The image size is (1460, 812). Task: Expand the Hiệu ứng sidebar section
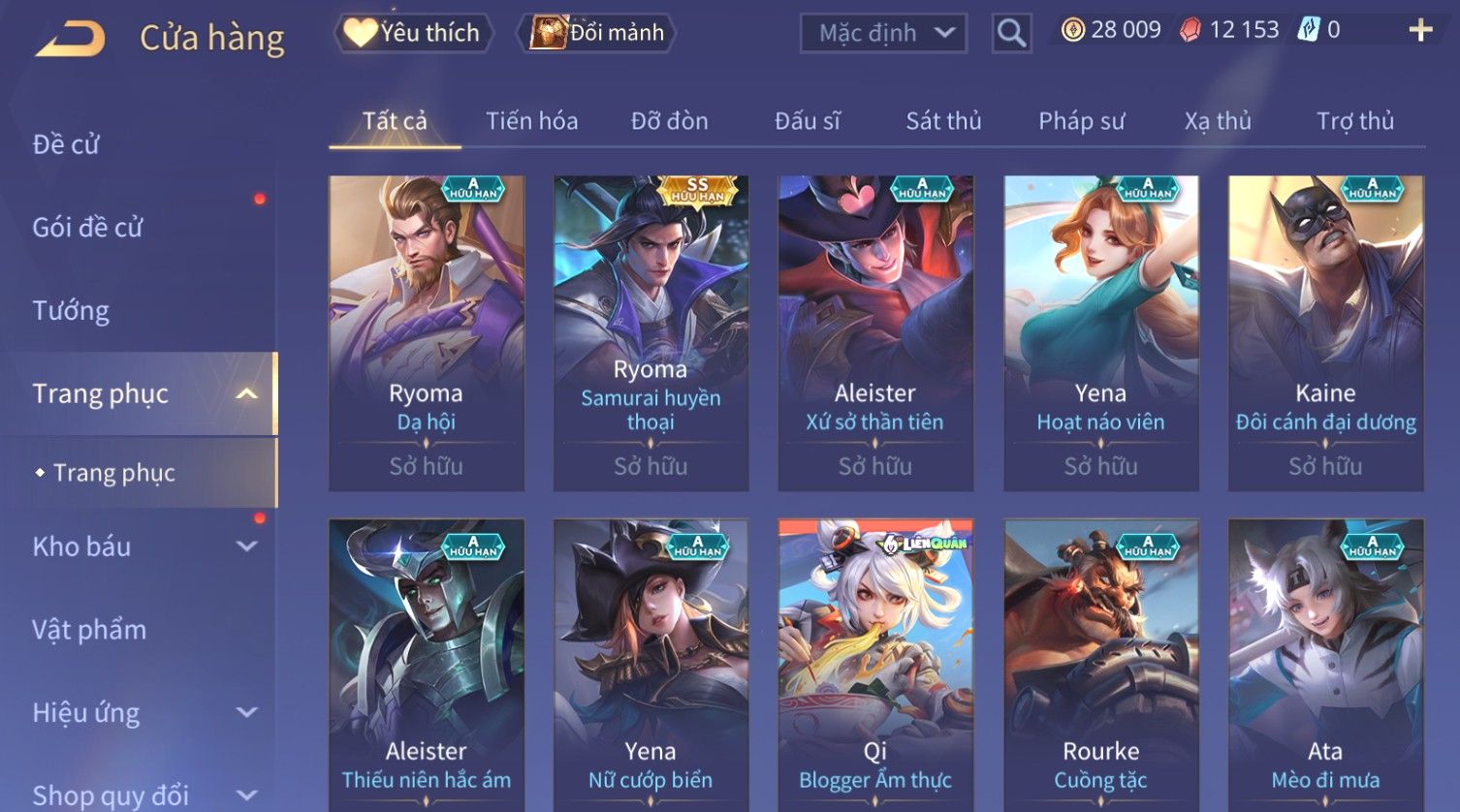point(247,713)
